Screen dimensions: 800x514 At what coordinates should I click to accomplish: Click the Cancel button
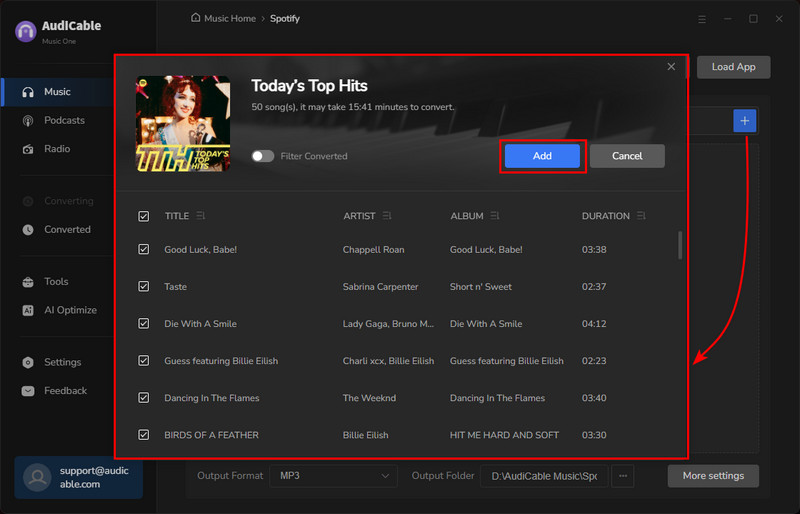(627, 156)
